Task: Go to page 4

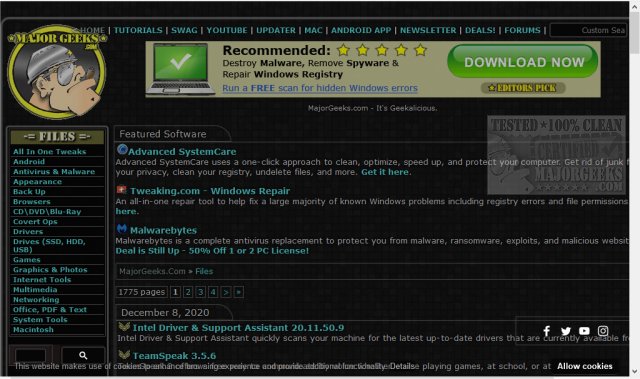Action: coord(213,292)
